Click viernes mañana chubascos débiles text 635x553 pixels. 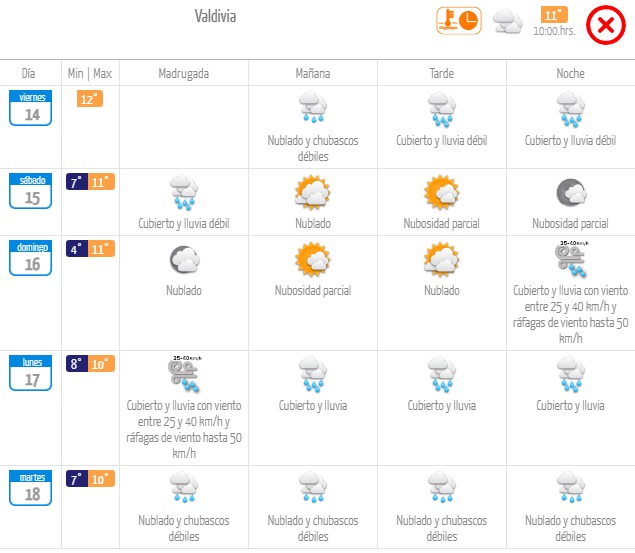(313, 148)
